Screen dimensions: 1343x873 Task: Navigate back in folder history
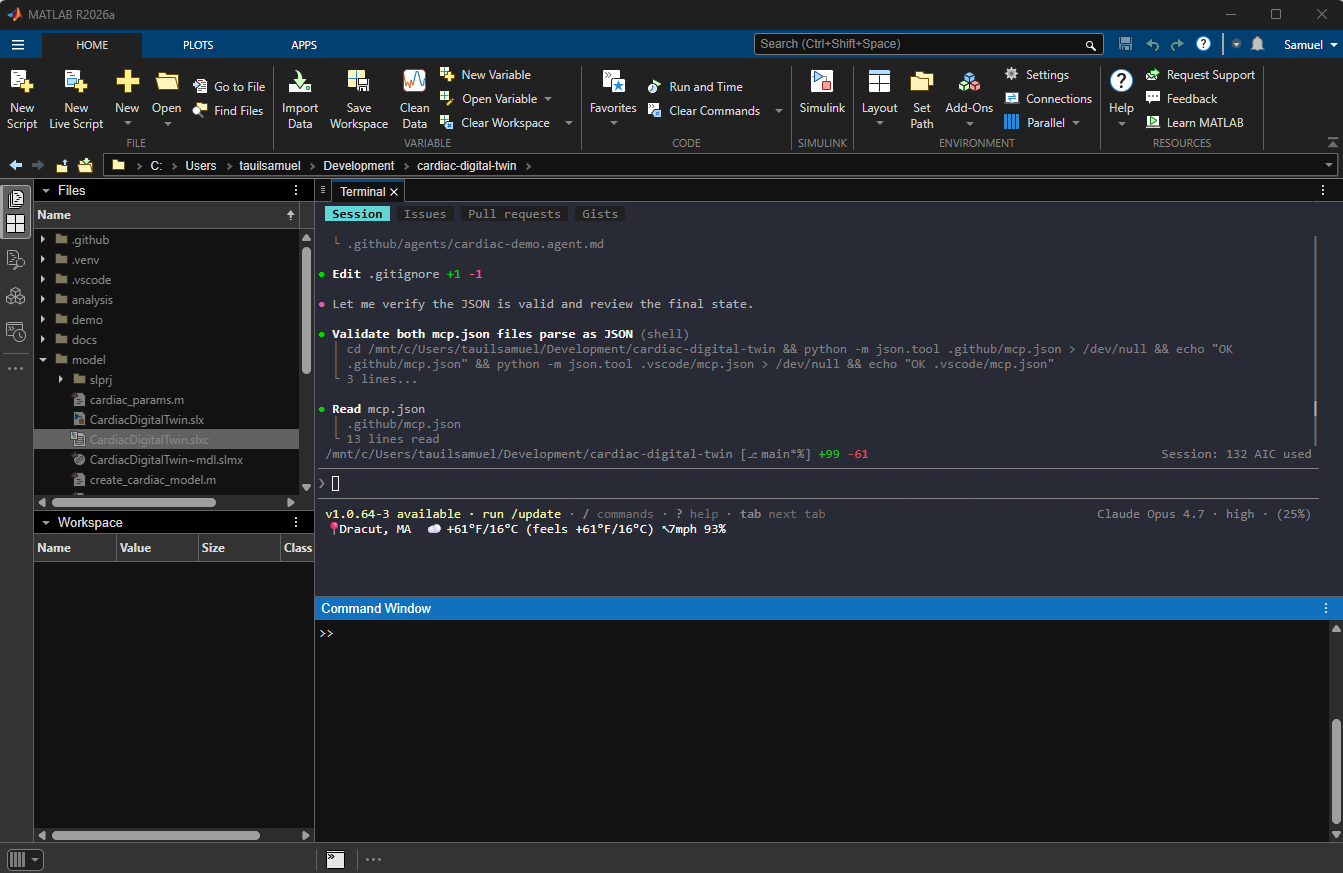[16, 165]
